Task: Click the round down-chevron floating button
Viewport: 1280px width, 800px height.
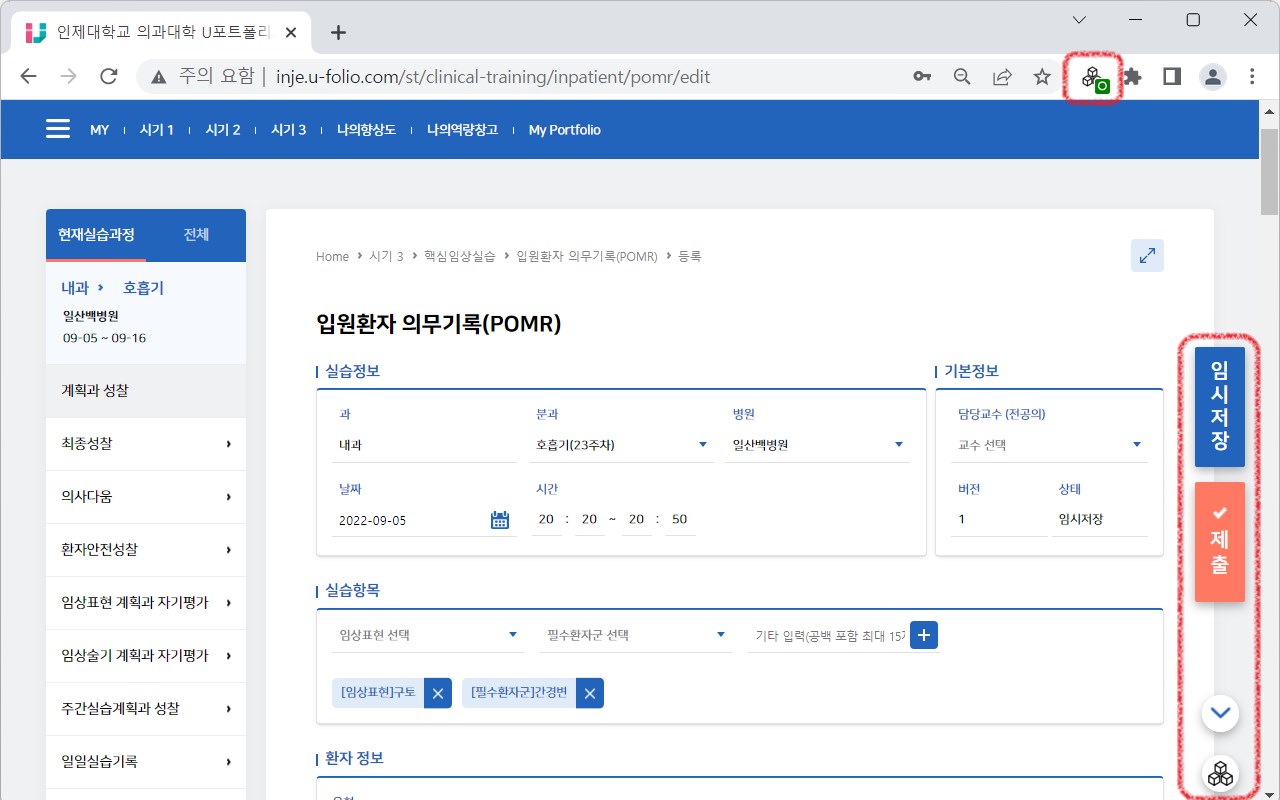Action: pyautogui.click(x=1219, y=713)
